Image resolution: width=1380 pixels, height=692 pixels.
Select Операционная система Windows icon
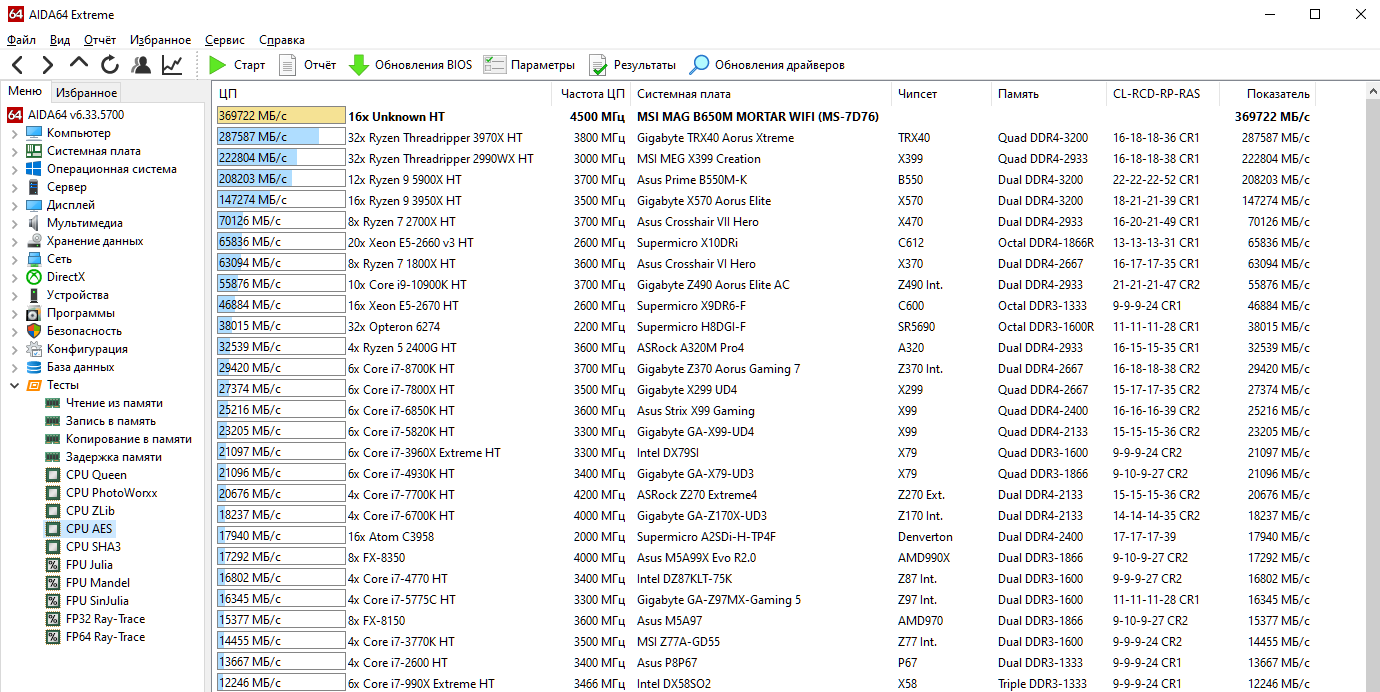[x=35, y=169]
